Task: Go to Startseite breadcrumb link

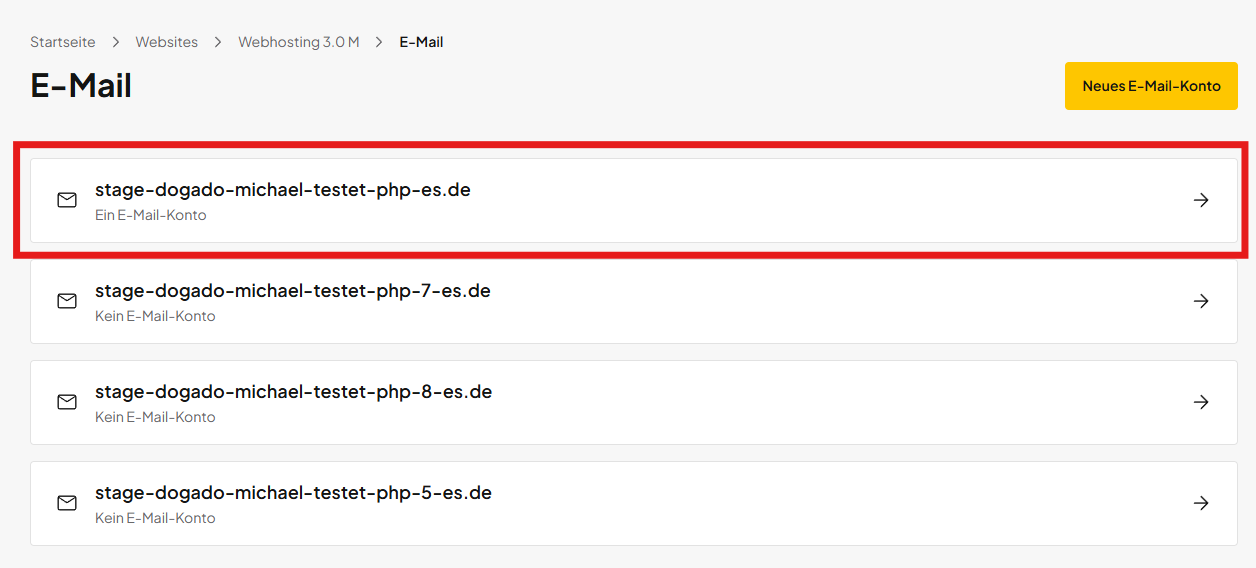Action: 63,42
